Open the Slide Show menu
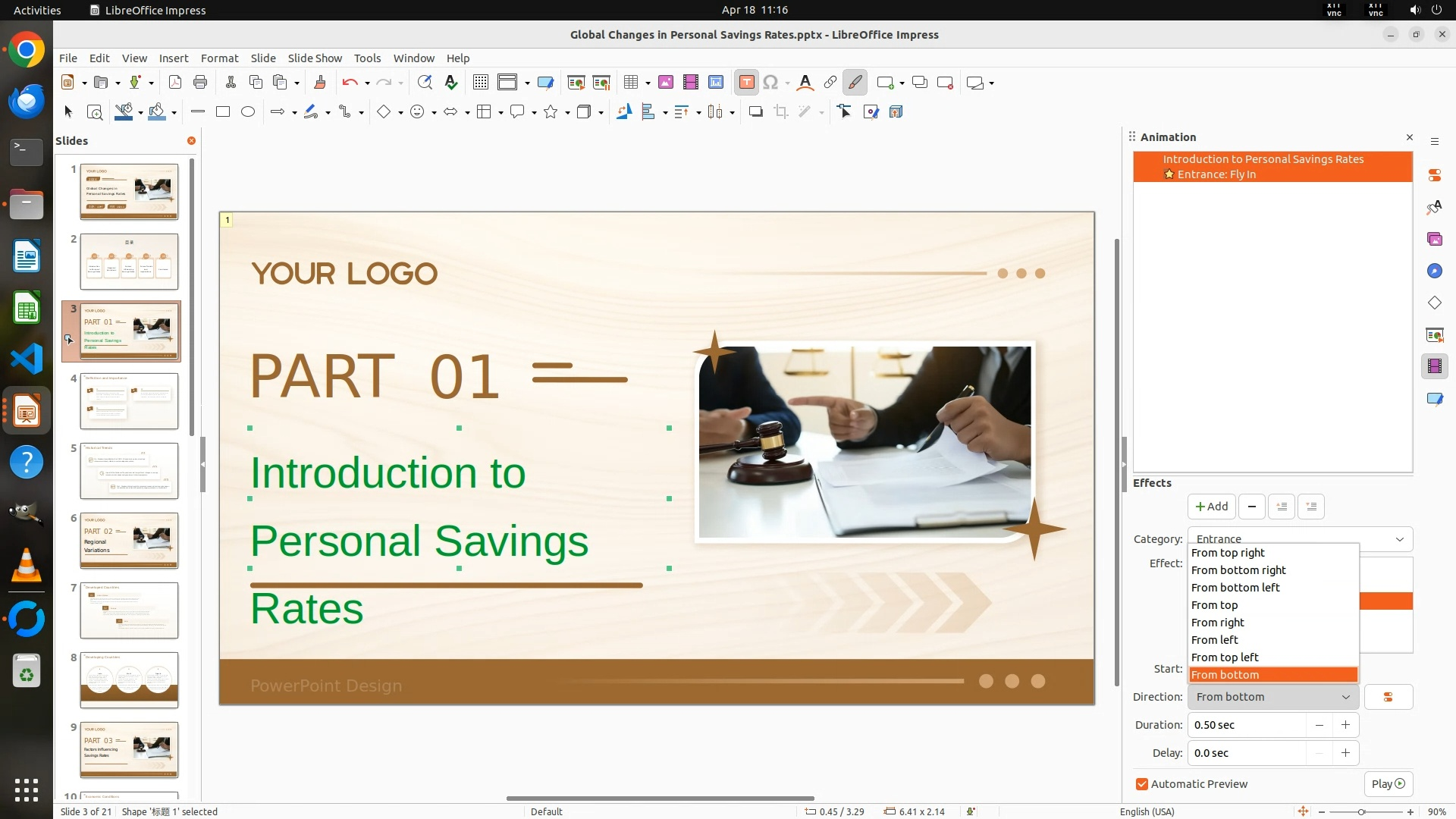This screenshot has height=819, width=1456. point(315,58)
